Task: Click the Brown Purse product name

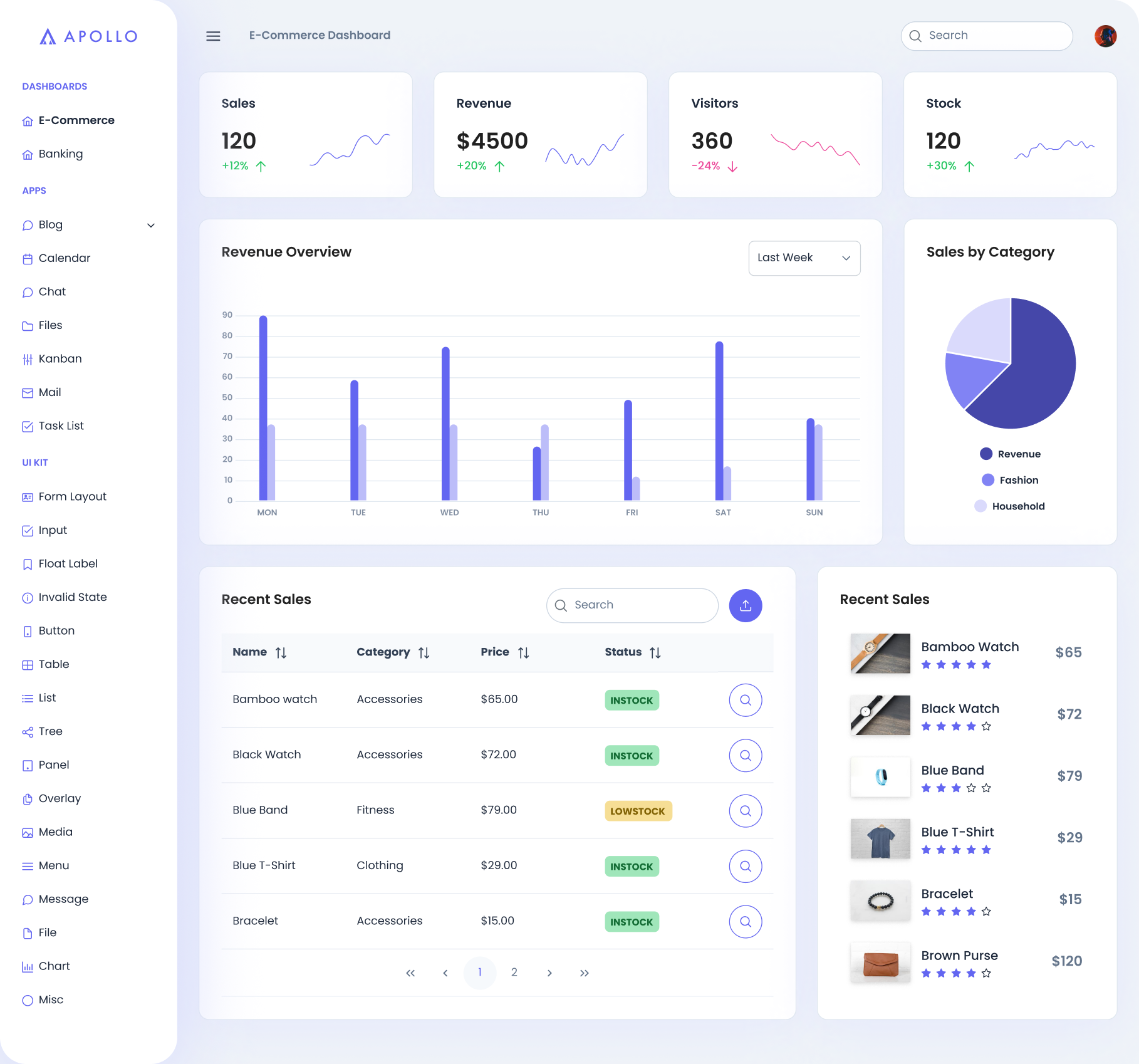Action: tap(959, 956)
